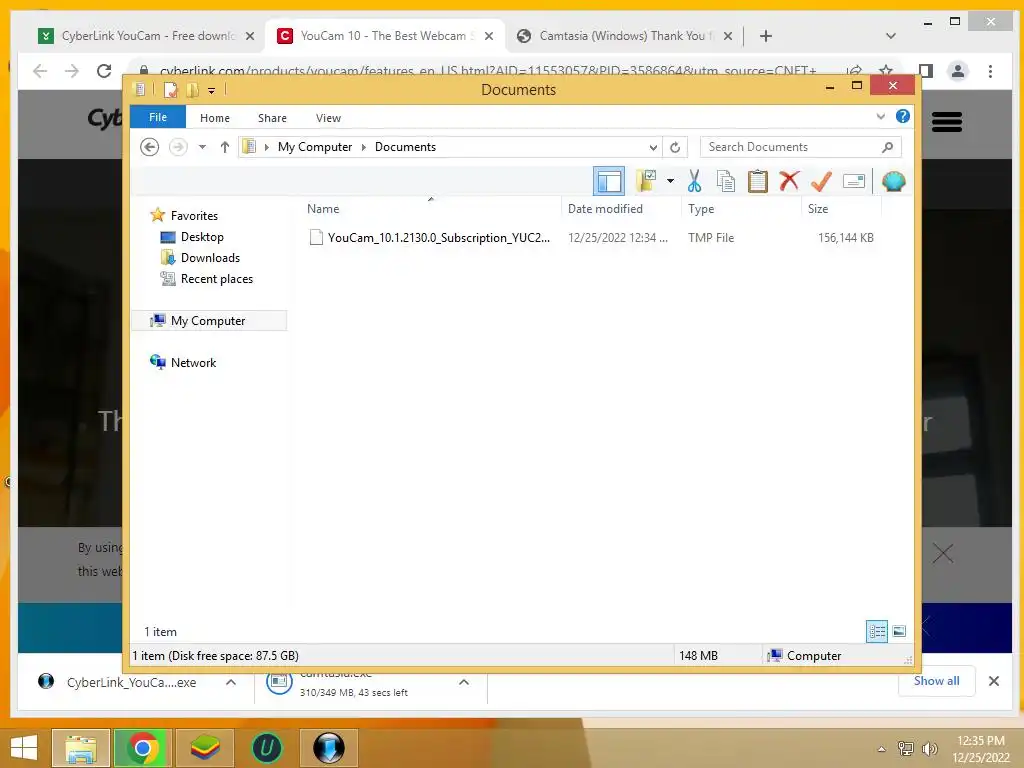Click My Computer in address breadcrumb
1024x768 pixels.
[x=315, y=147]
